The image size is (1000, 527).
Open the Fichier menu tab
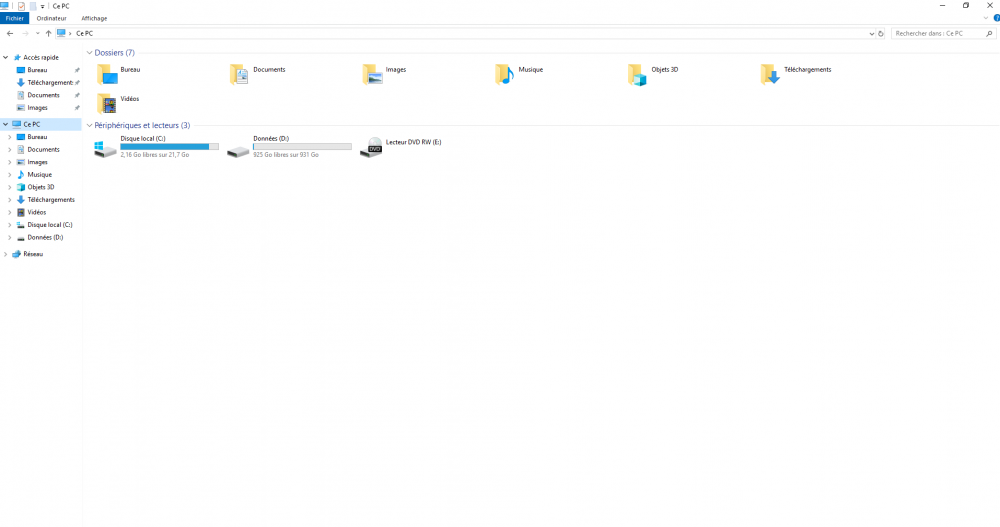pyautogui.click(x=15, y=19)
